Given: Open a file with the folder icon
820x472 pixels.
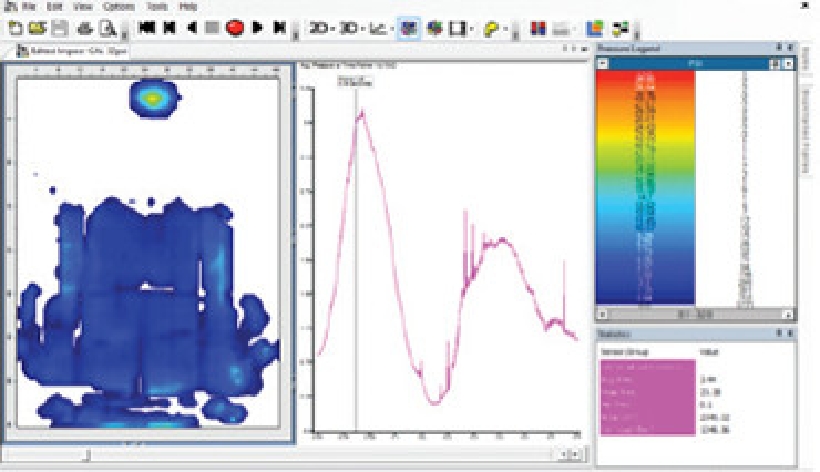Looking at the screenshot, I should tap(35, 27).
